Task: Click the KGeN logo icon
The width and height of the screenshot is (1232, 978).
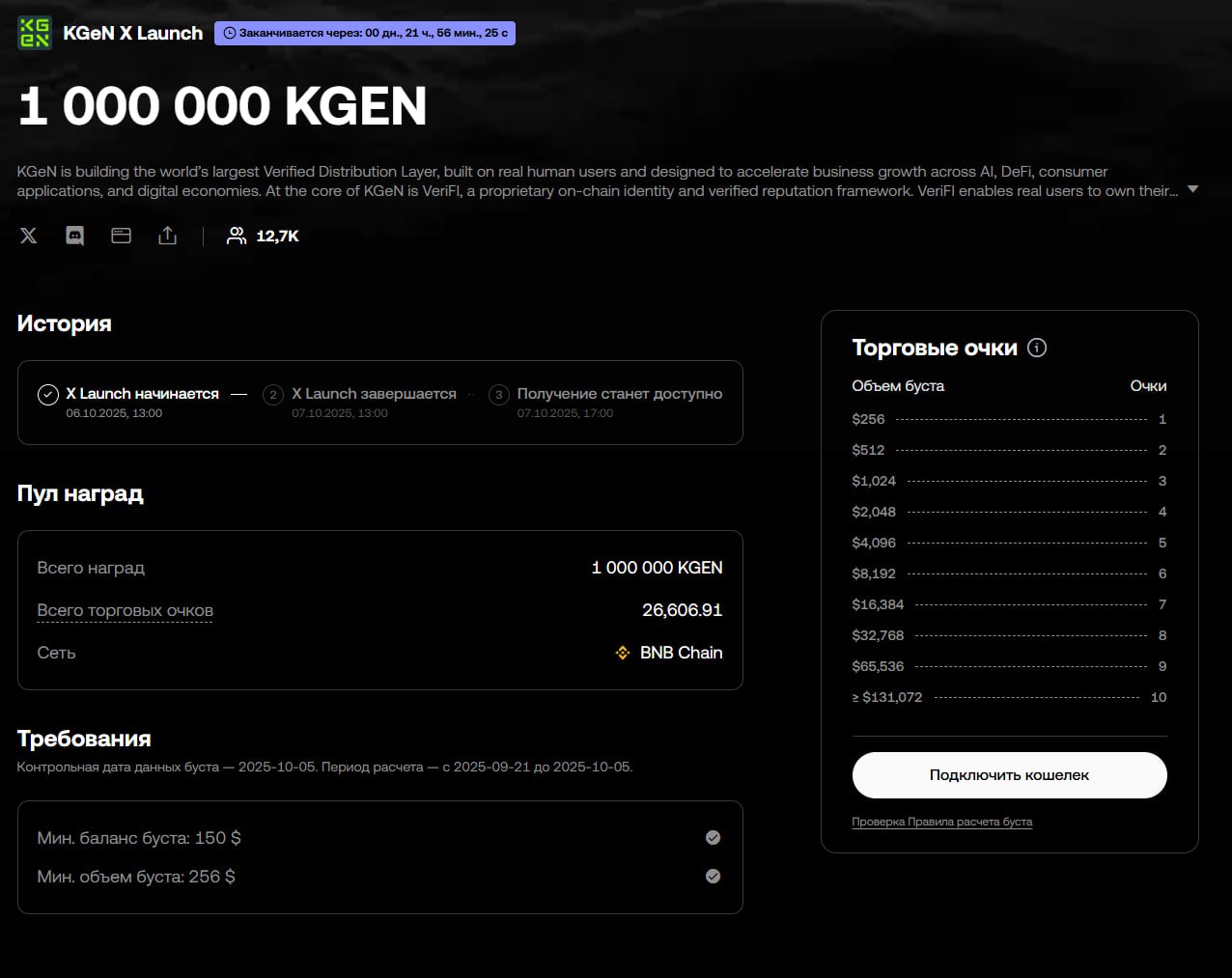Action: (35, 33)
